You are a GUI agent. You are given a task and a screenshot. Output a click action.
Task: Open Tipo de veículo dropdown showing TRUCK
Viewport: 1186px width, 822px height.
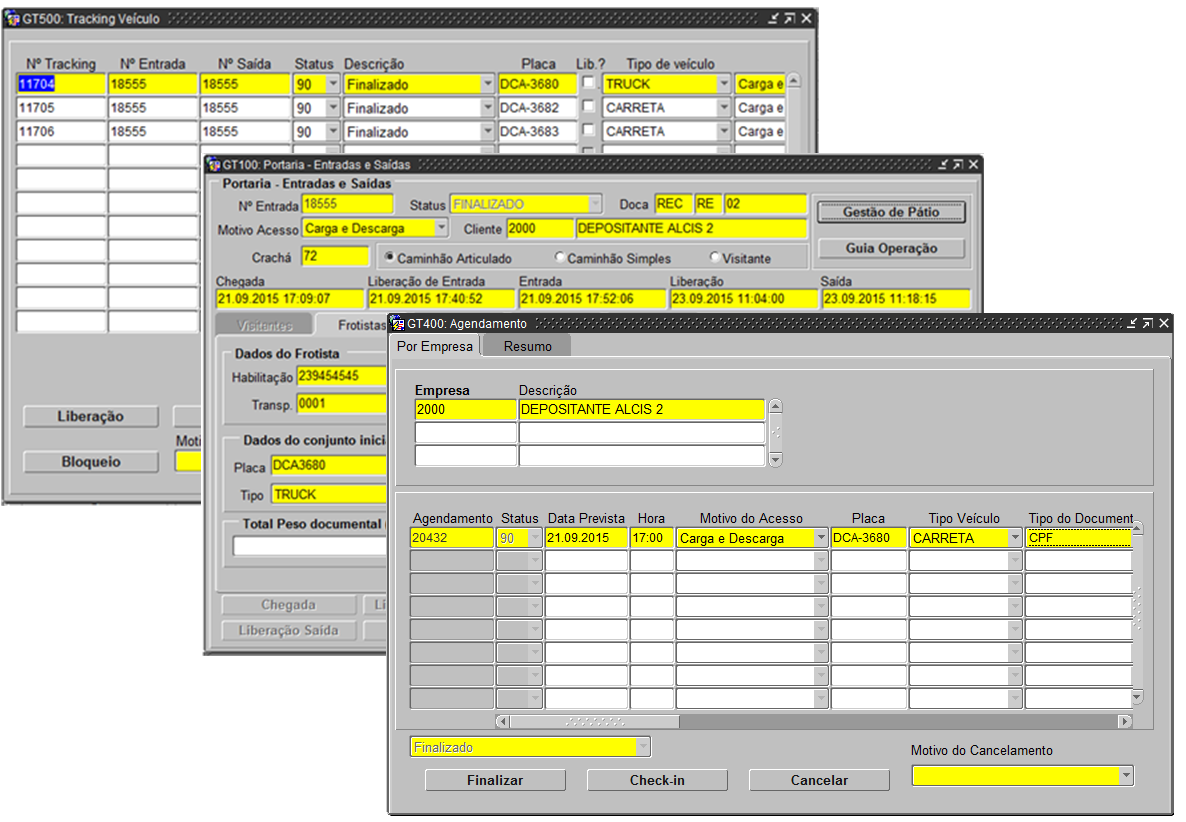point(724,84)
